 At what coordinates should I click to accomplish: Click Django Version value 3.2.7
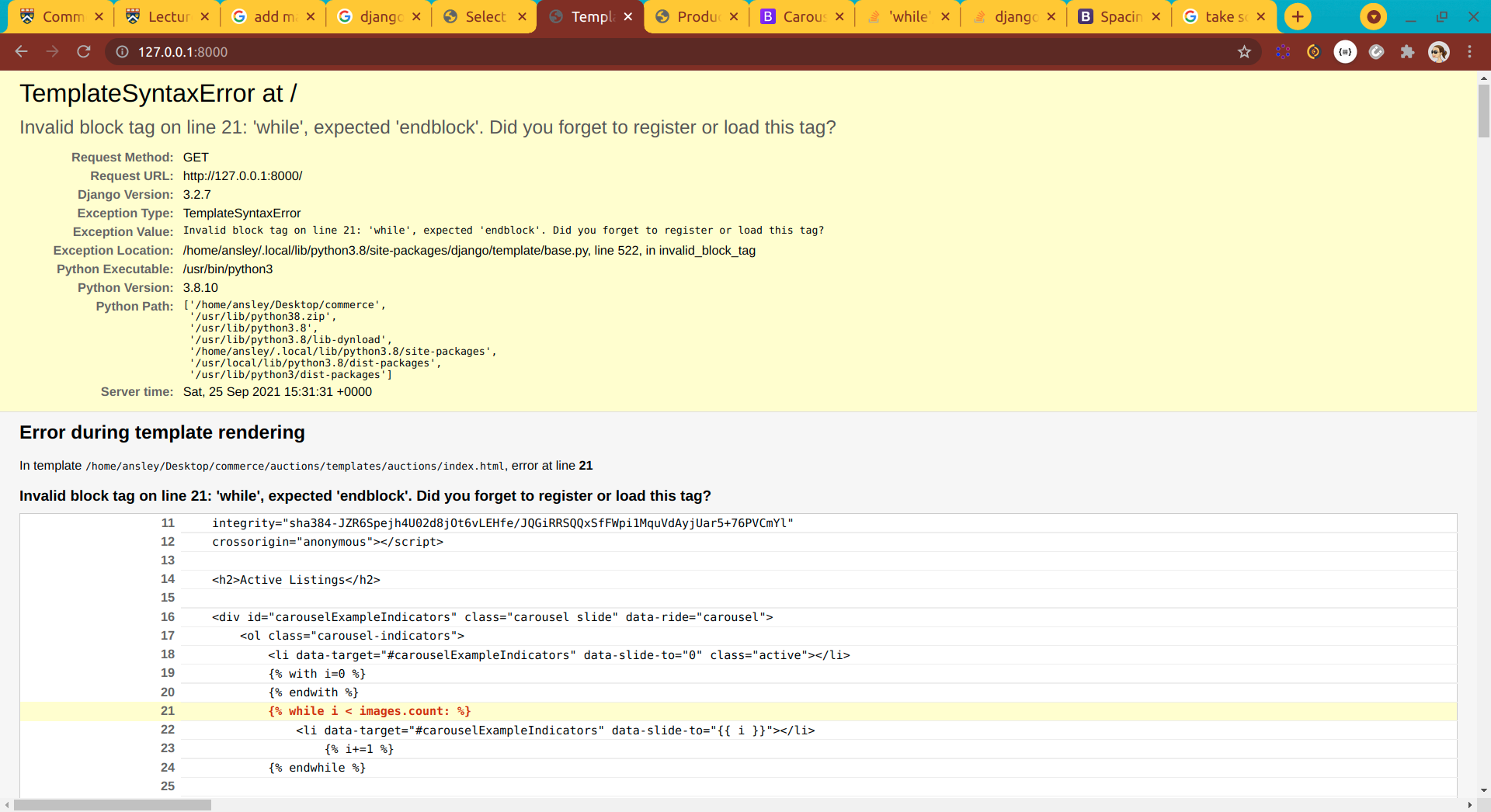coord(196,195)
